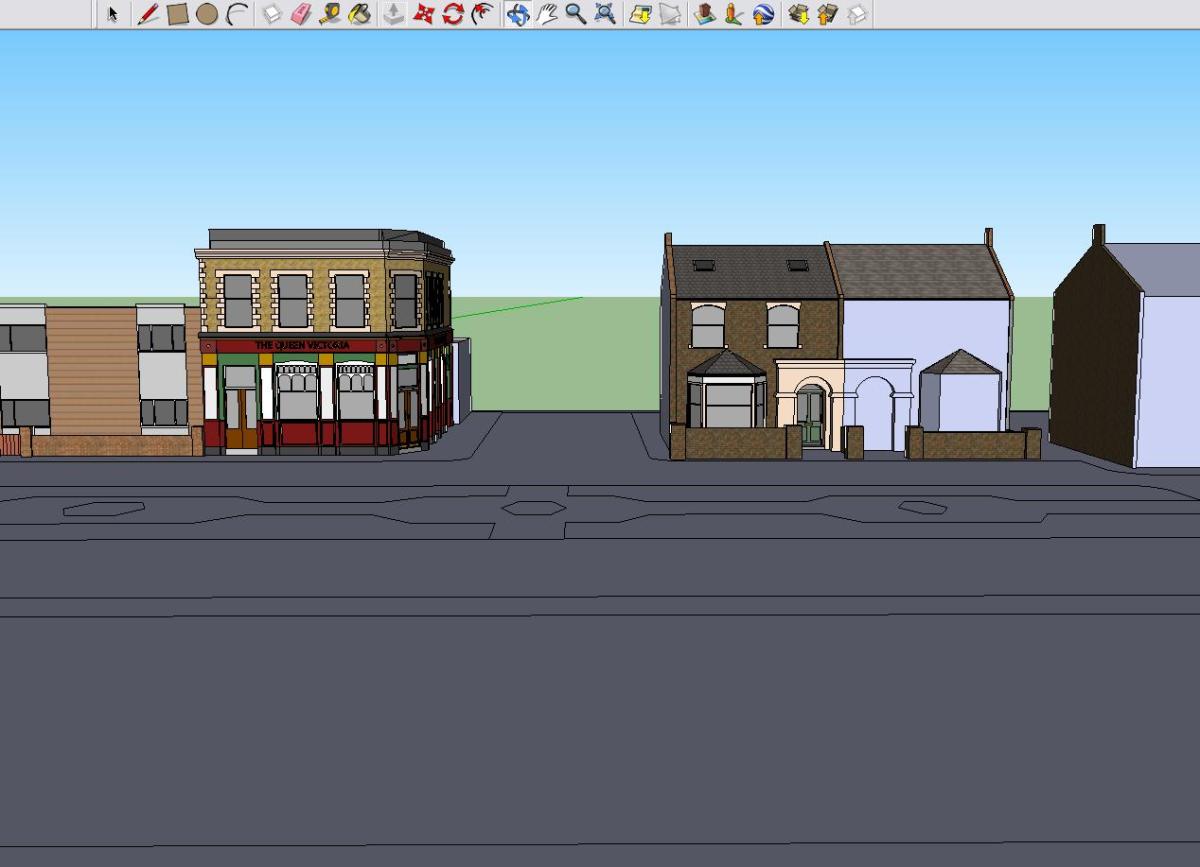Click the Get Models download icon

click(x=797, y=14)
